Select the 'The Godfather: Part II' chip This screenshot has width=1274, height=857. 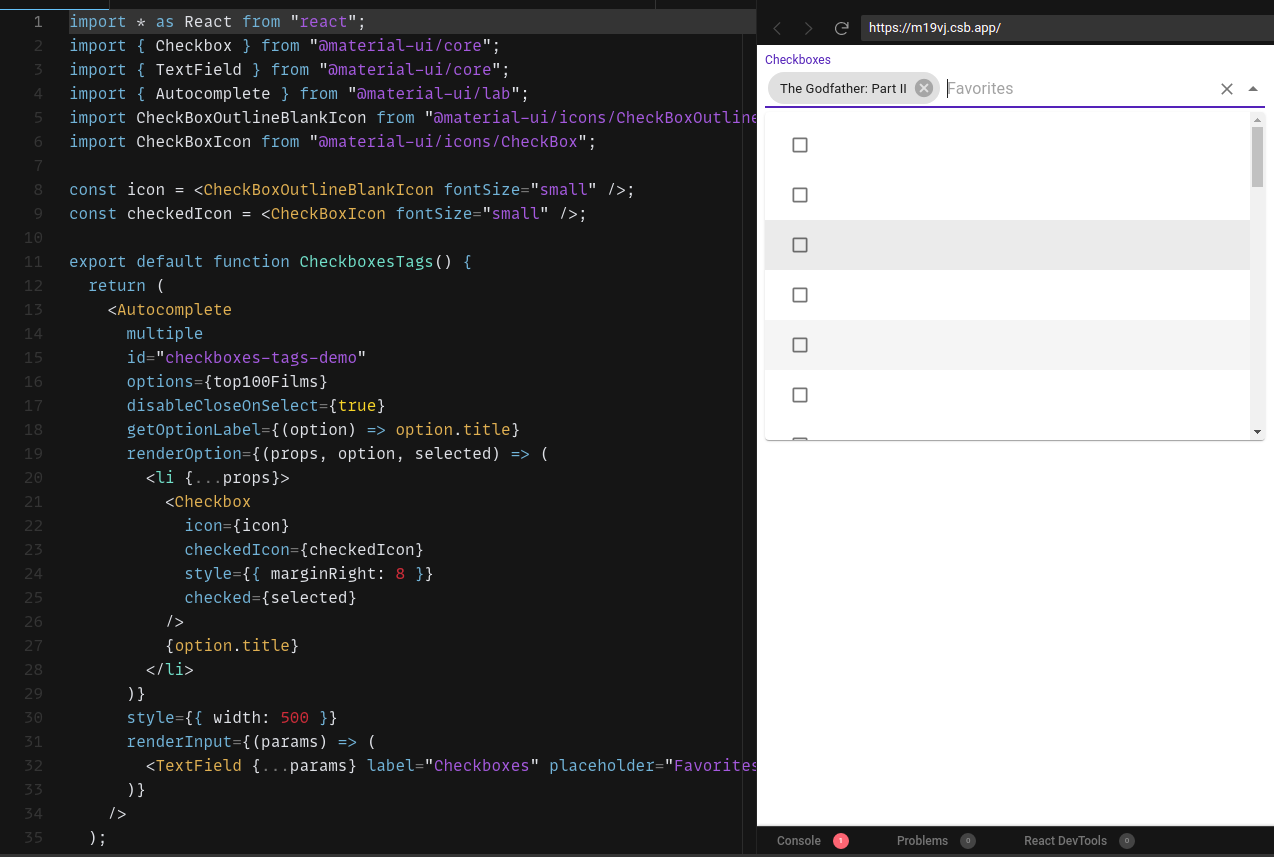(x=843, y=88)
